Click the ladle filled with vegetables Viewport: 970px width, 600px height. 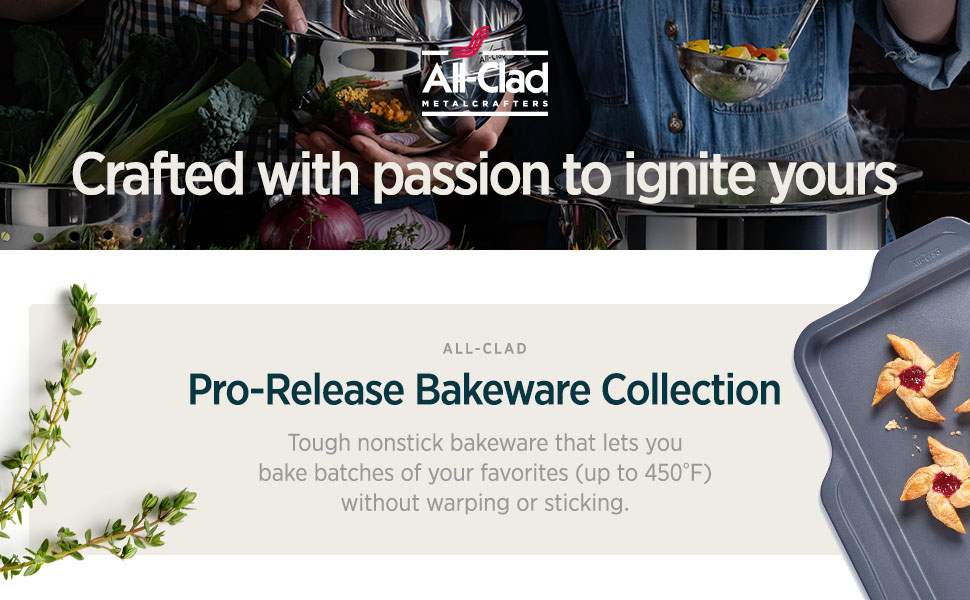coord(733,69)
